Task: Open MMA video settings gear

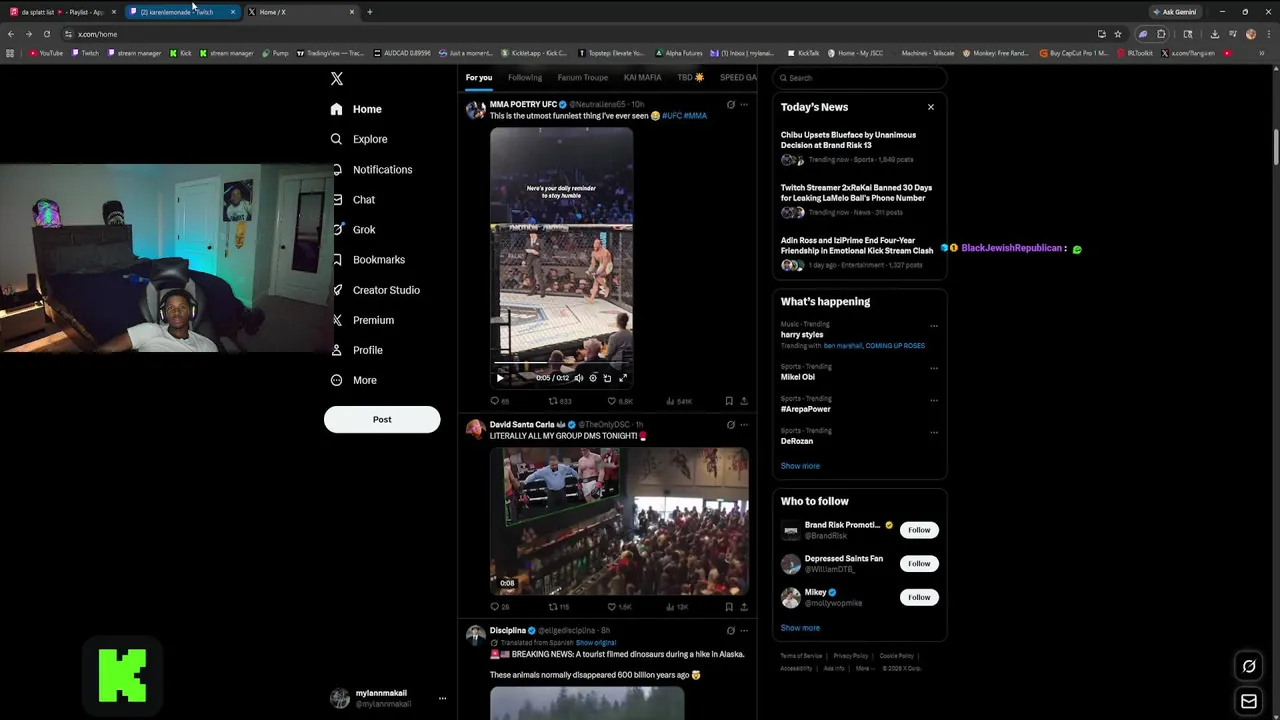Action: pos(592,378)
